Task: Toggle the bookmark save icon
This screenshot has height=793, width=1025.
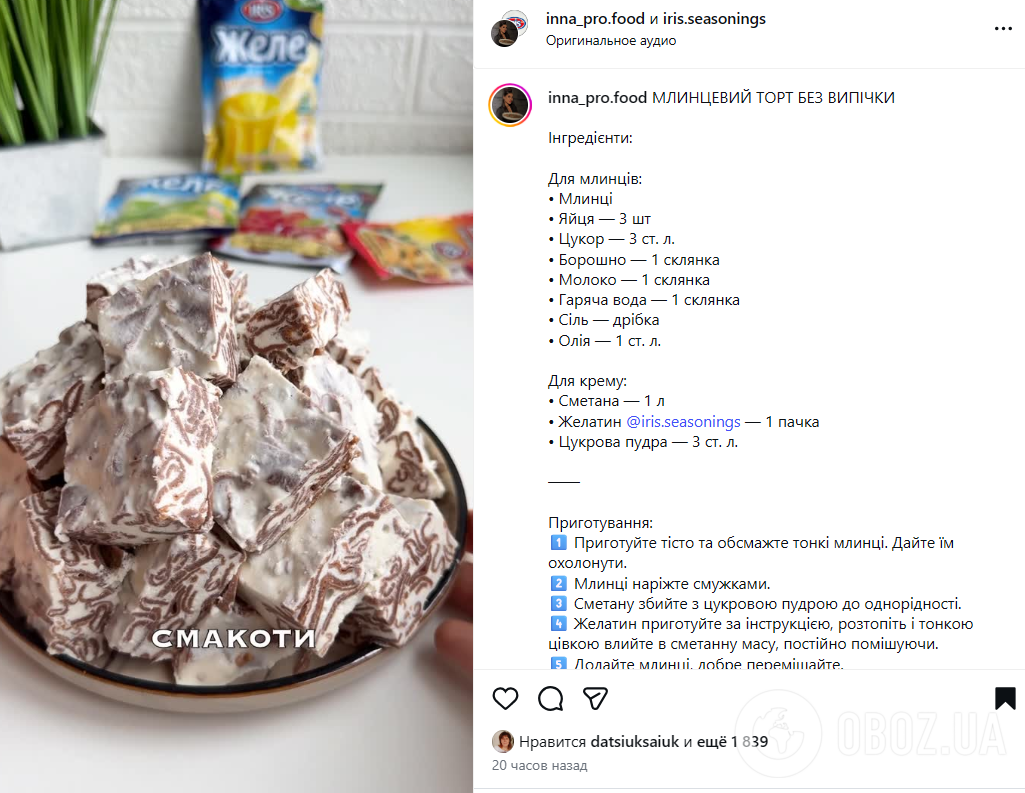Action: pyautogui.click(x=1005, y=698)
